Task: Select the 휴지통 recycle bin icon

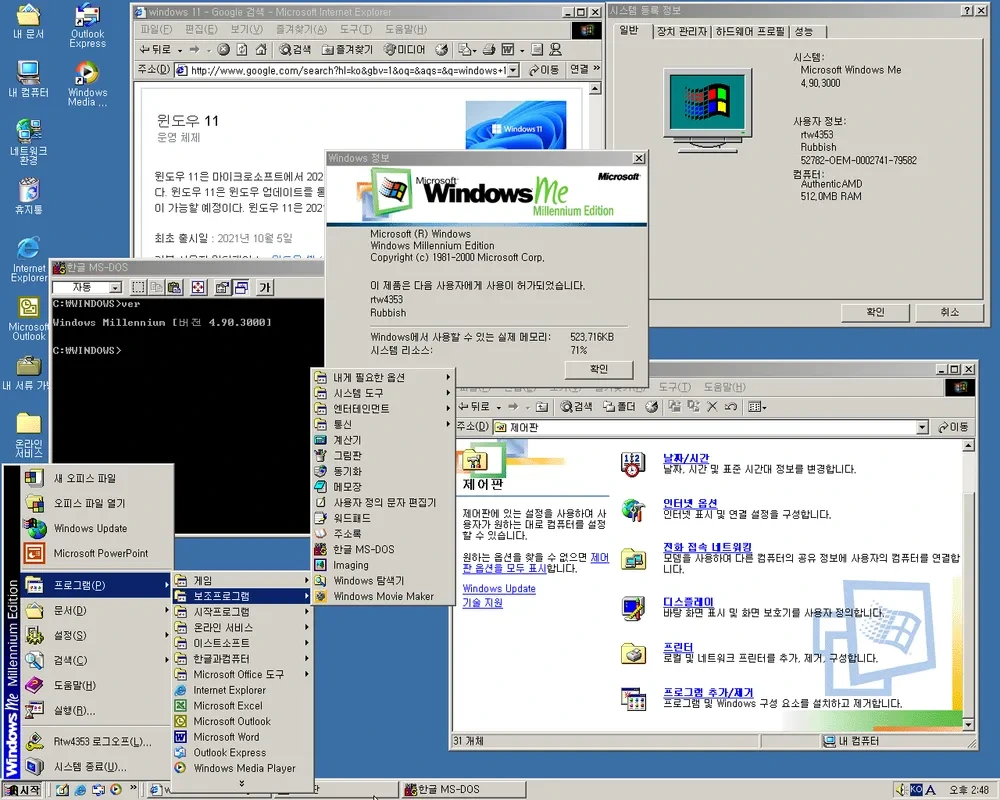Action: [29, 196]
